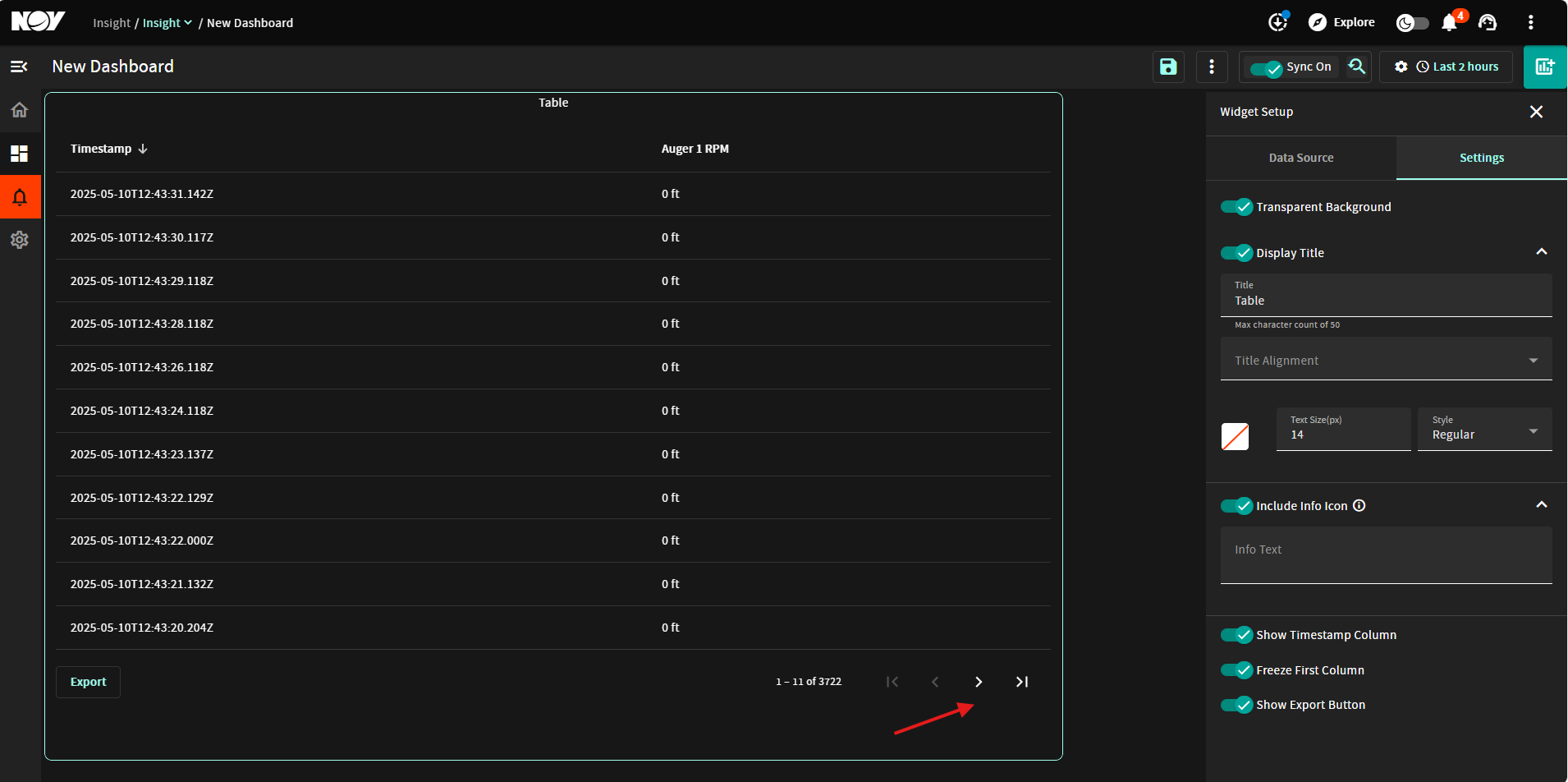This screenshot has height=782, width=1568.
Task: Click the Explore label
Action: tap(1354, 22)
